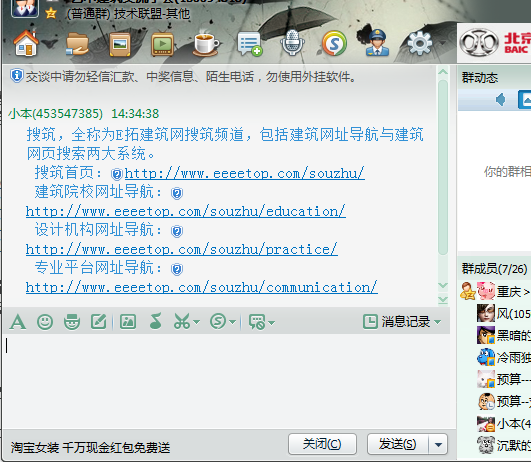Open the emoticon smiley picker

(x=45, y=321)
